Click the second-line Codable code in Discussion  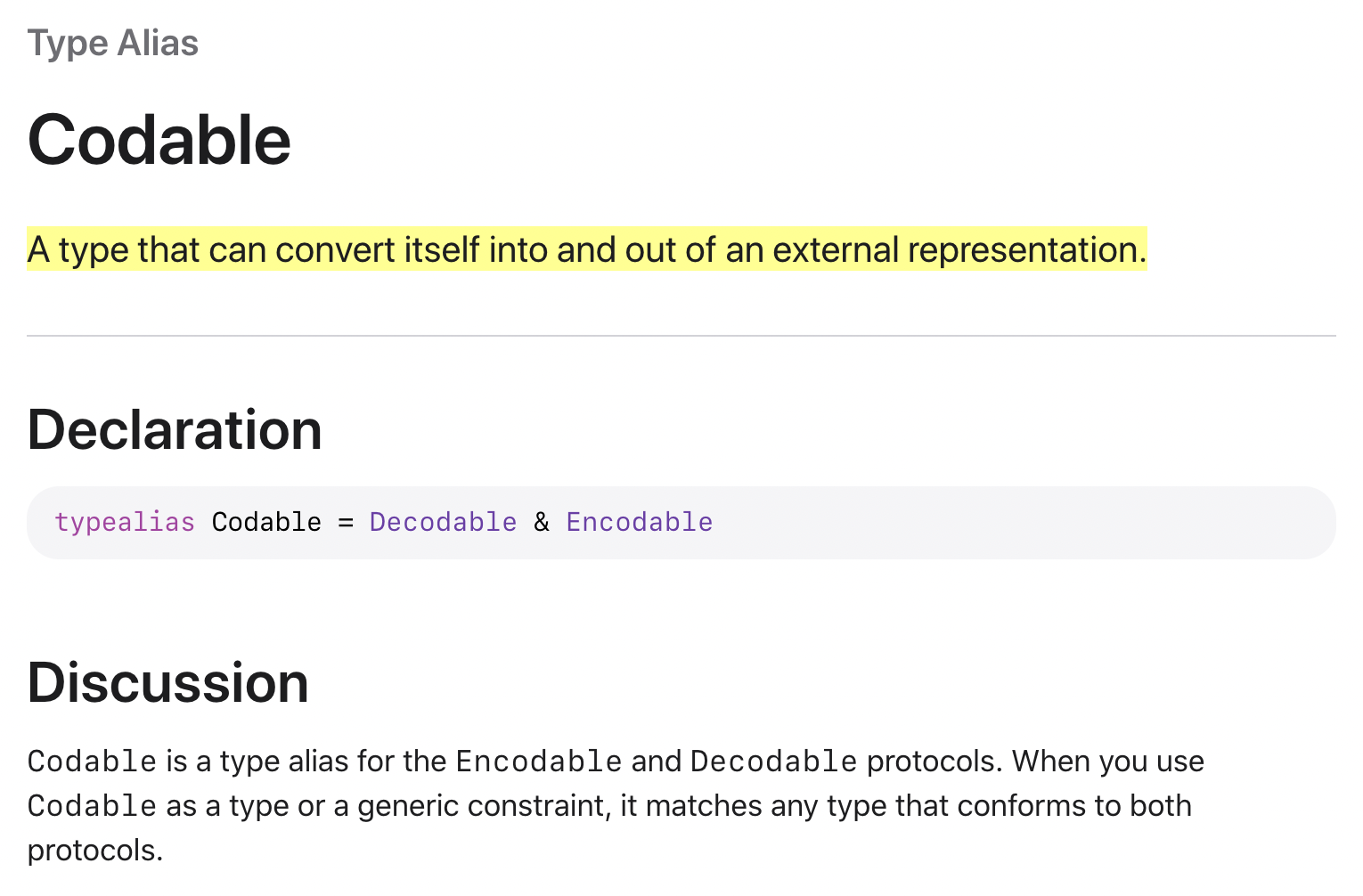tap(93, 806)
